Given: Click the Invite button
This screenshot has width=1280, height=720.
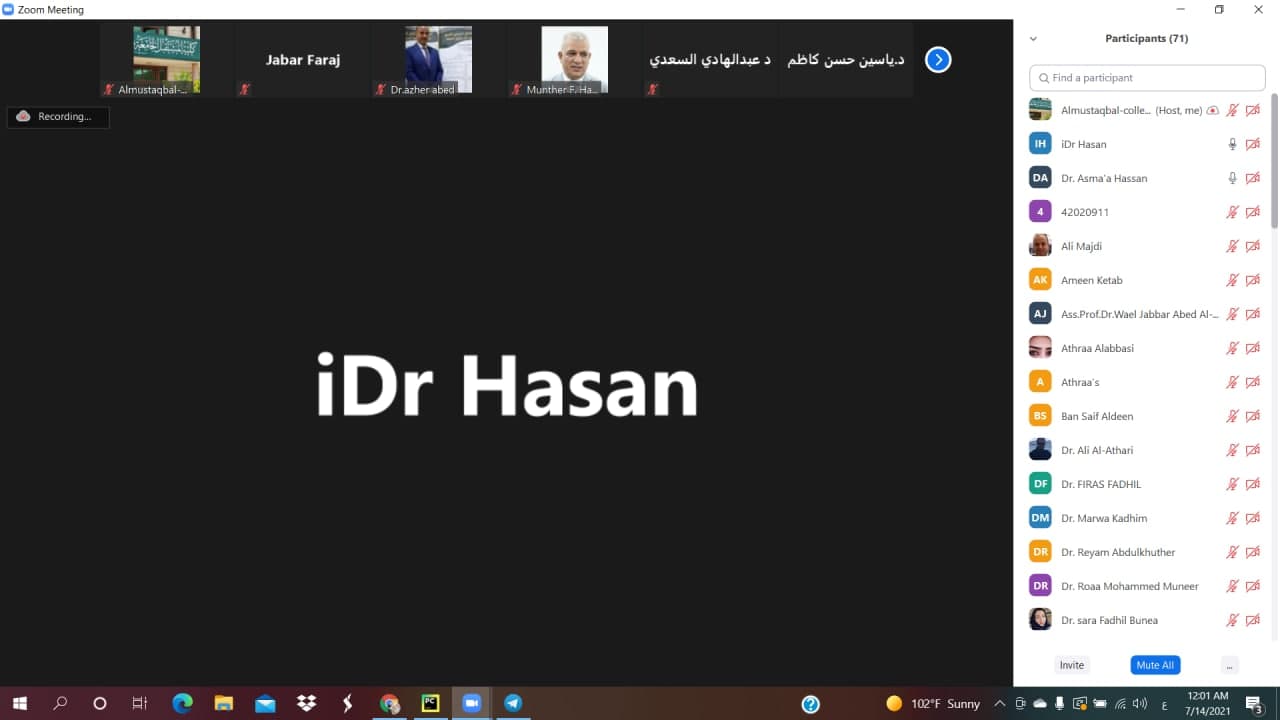Looking at the screenshot, I should [x=1072, y=665].
